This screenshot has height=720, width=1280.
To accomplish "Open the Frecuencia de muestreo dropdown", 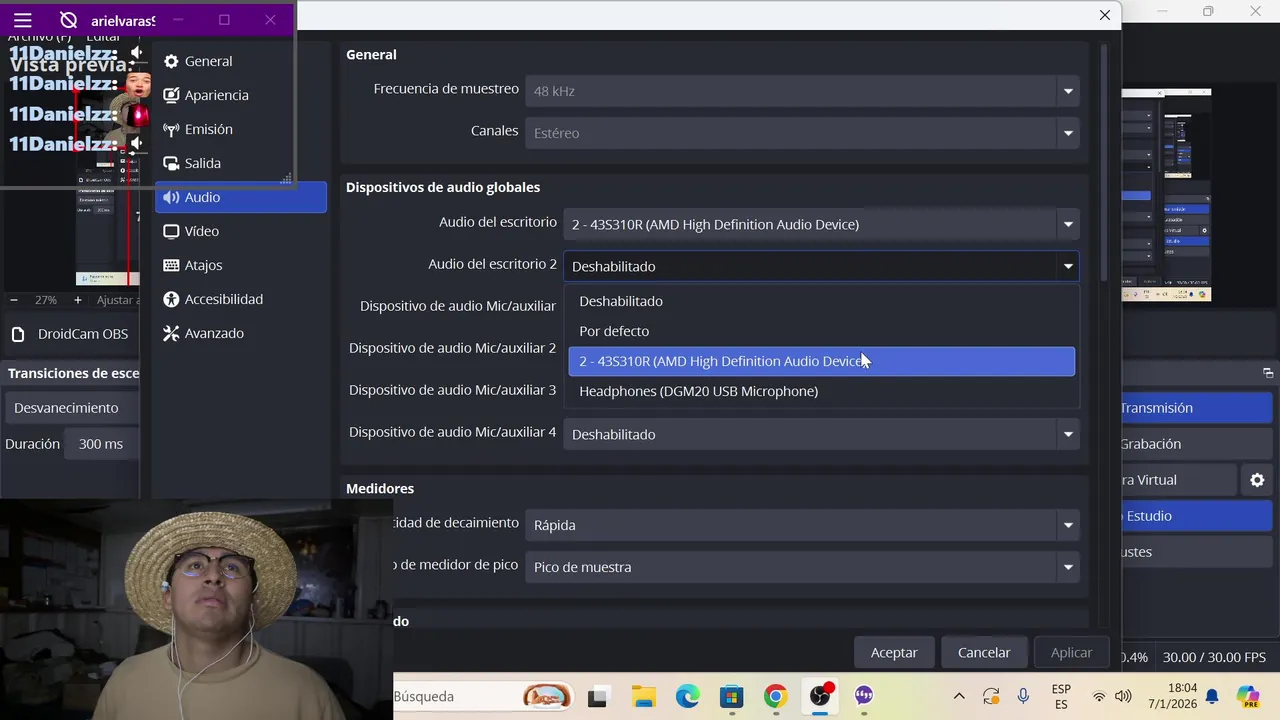I will tap(802, 91).
